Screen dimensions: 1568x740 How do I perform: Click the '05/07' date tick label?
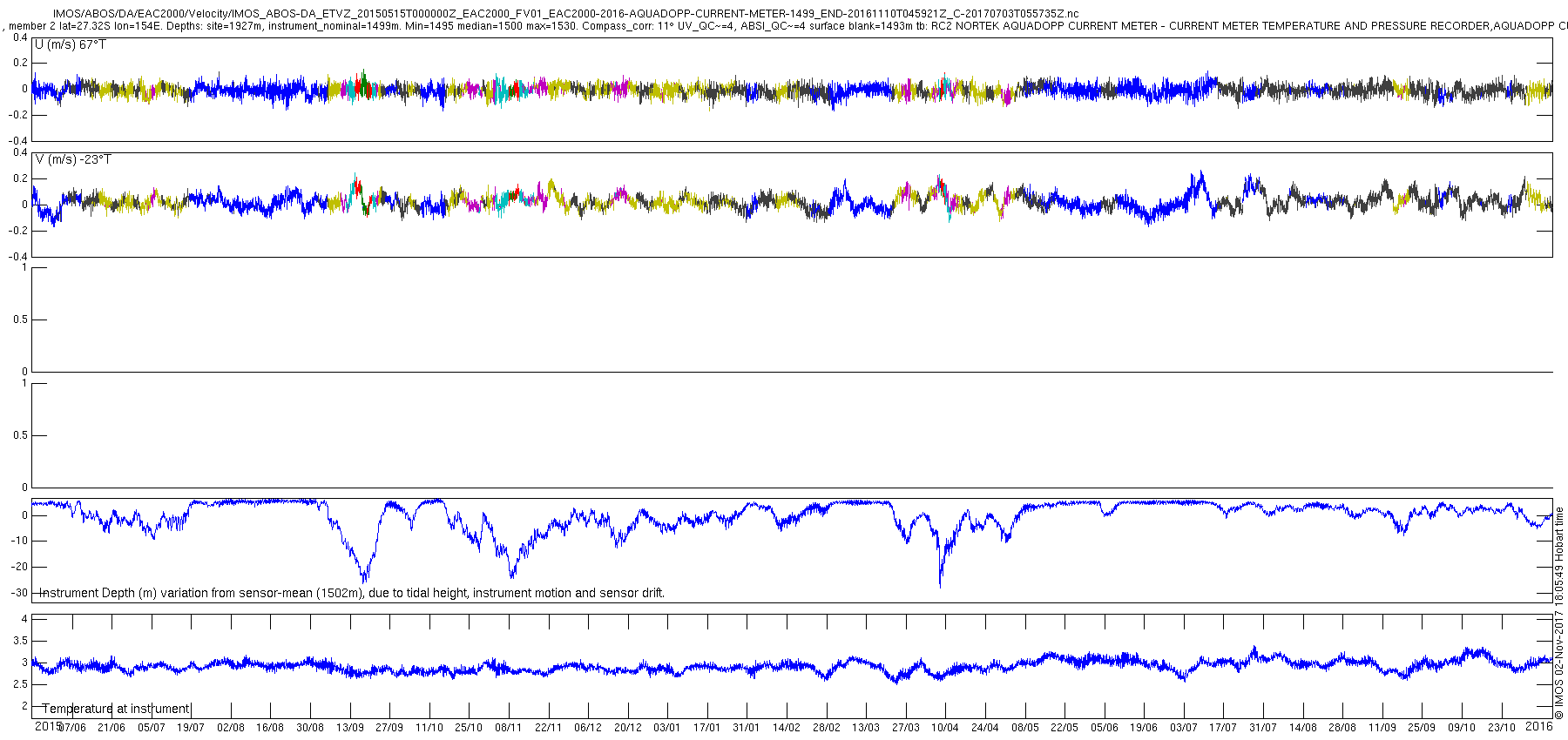point(152,728)
